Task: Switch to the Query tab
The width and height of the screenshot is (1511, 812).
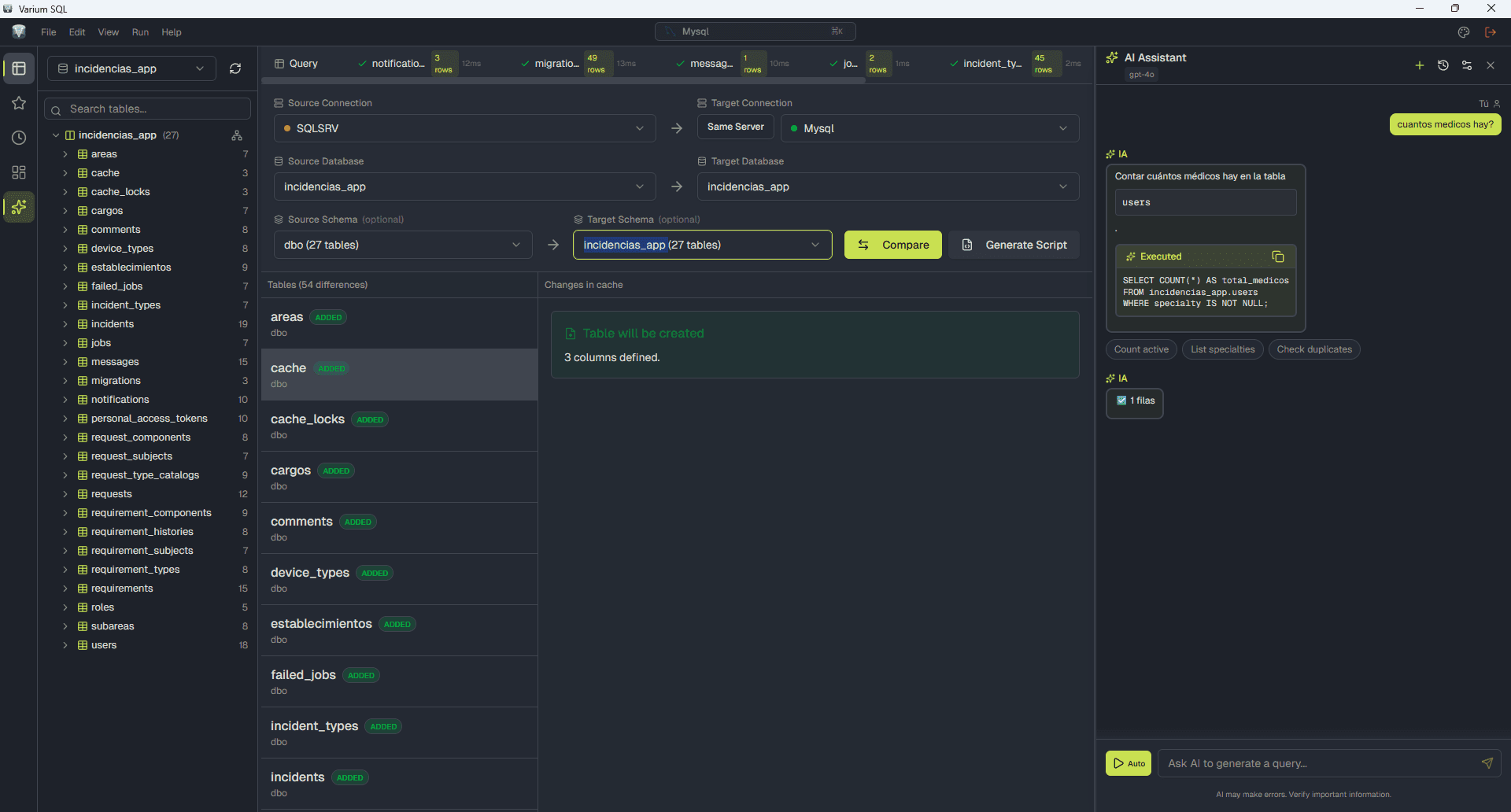Action: coord(297,64)
